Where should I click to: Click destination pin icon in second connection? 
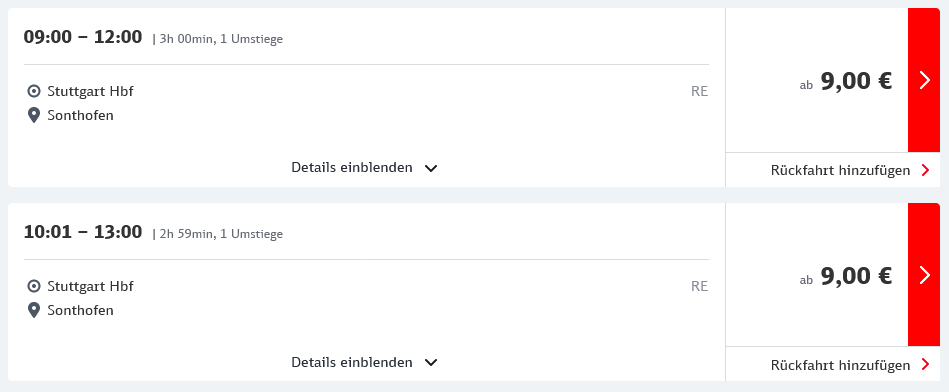[x=34, y=310]
